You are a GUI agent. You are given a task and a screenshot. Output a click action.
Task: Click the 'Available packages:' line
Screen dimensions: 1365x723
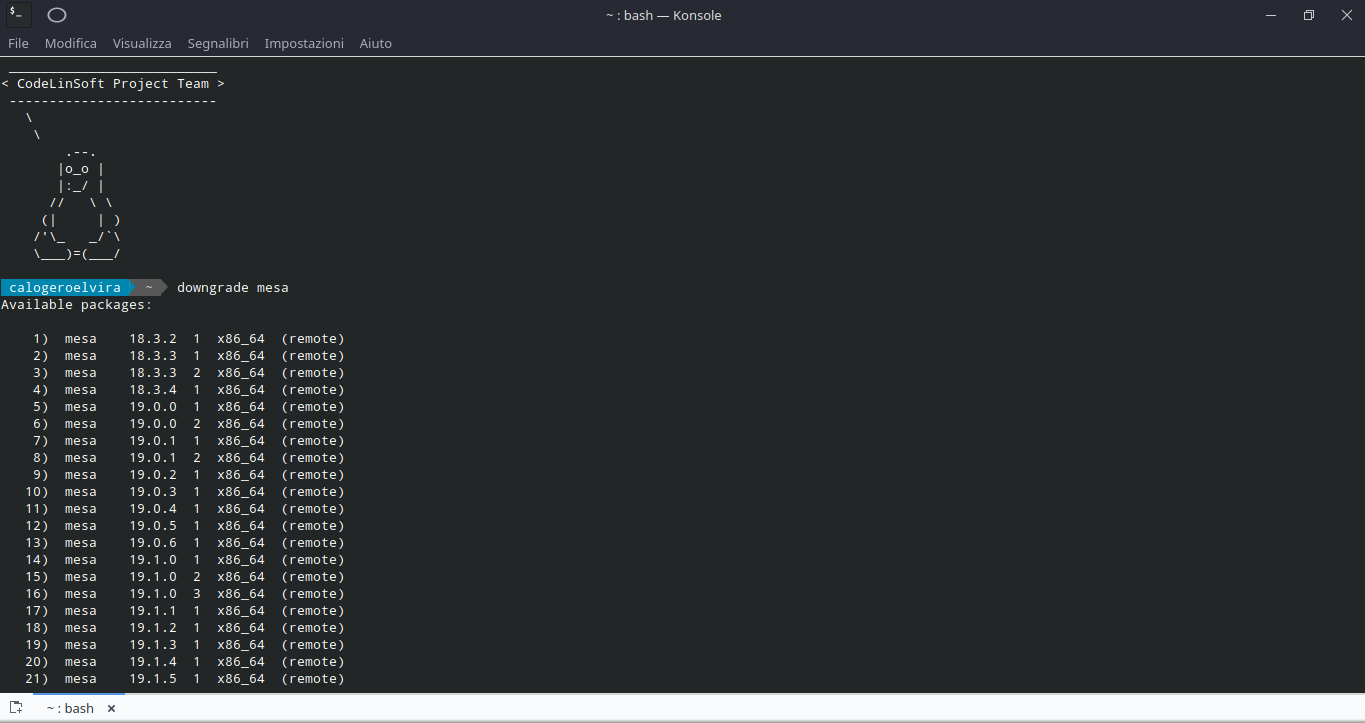tap(77, 305)
